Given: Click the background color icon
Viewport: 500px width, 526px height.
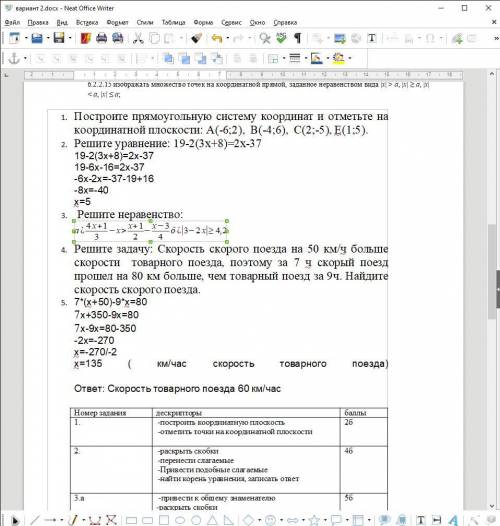Looking at the screenshot, I should pos(338,58).
